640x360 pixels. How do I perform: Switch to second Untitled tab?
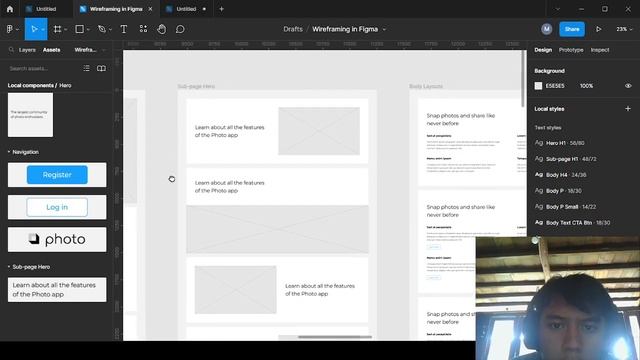tap(187, 9)
